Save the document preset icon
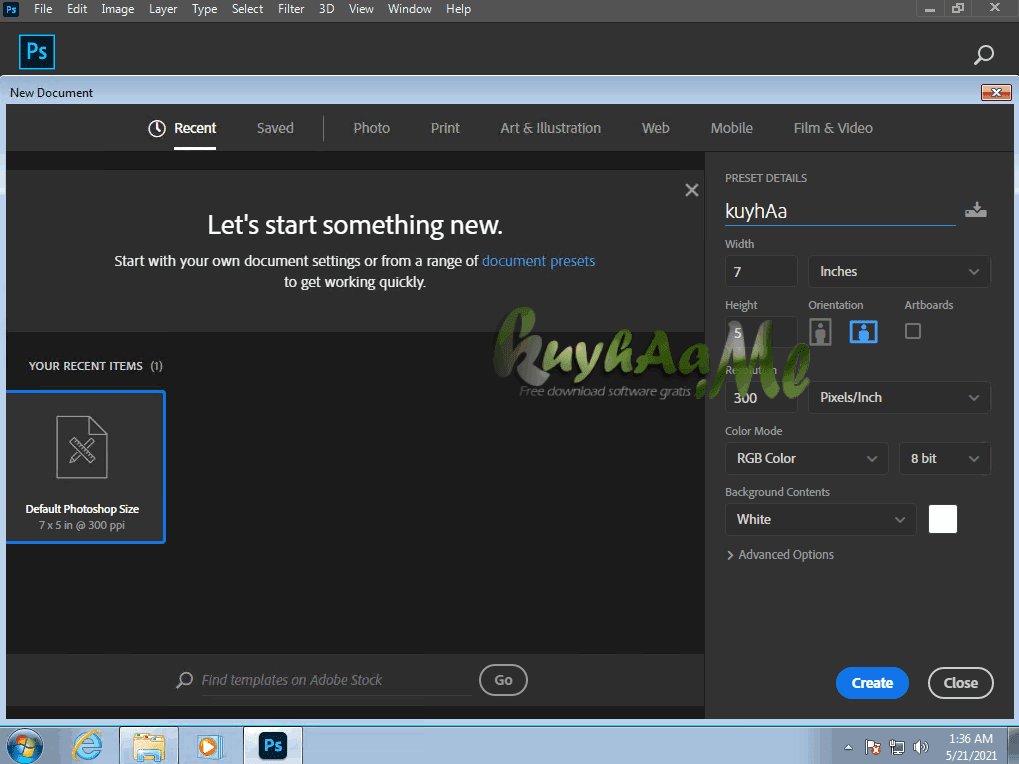 (975, 210)
